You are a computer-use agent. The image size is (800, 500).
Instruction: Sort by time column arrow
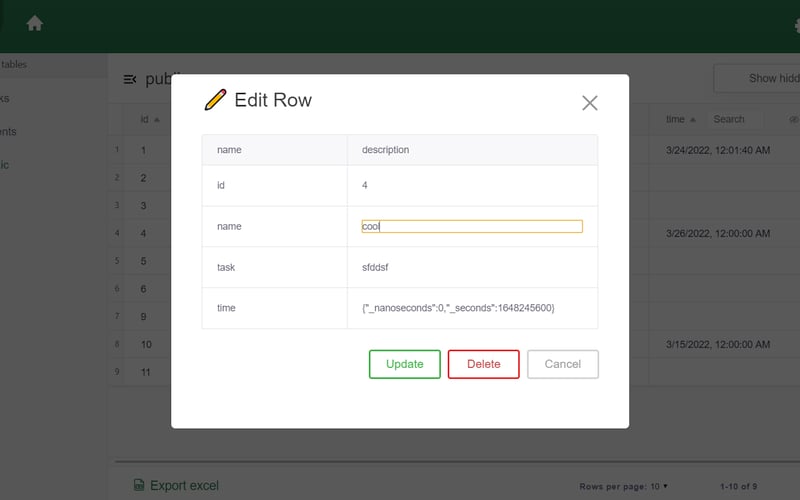(693, 120)
